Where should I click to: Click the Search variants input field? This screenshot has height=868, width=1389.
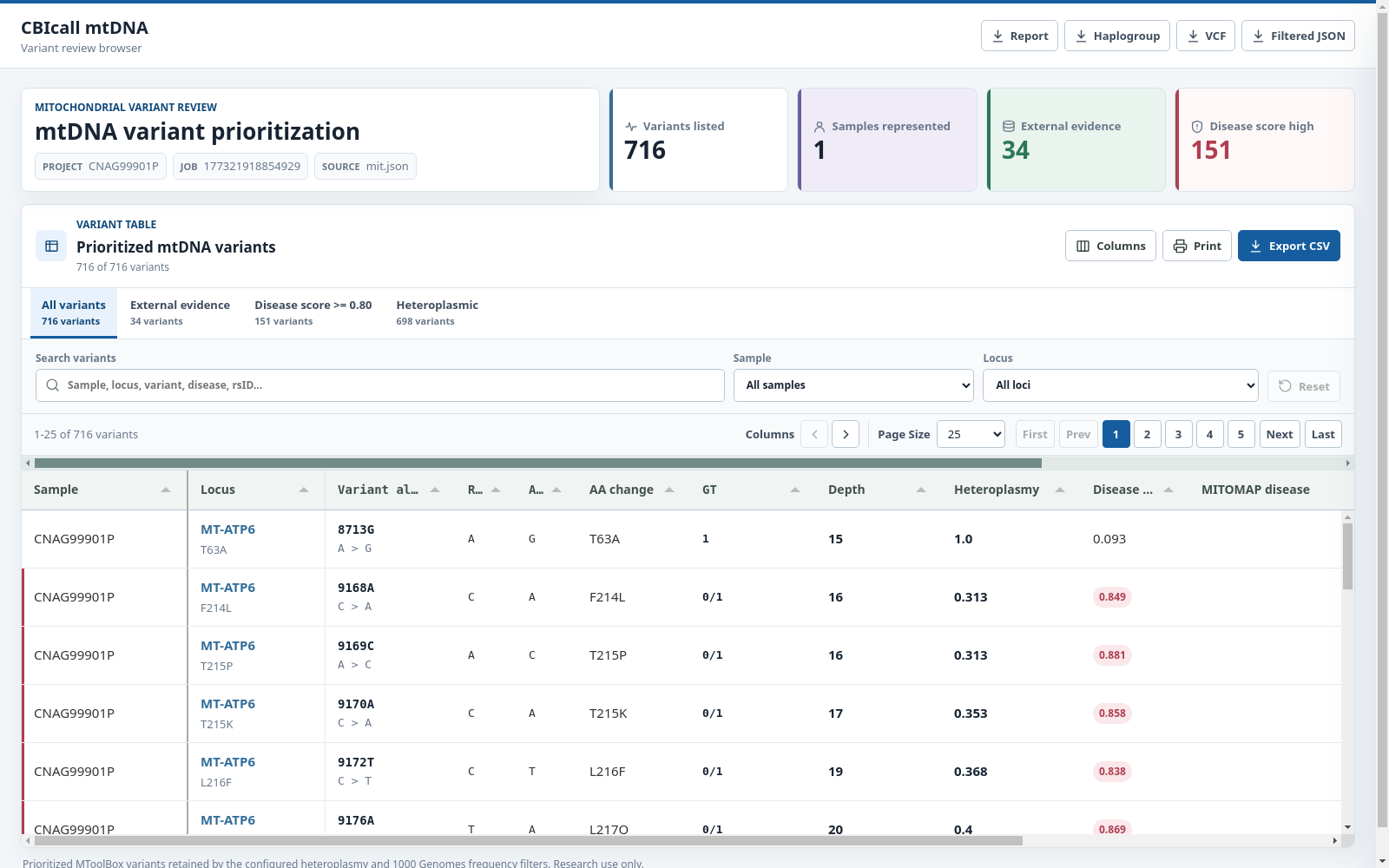[380, 385]
